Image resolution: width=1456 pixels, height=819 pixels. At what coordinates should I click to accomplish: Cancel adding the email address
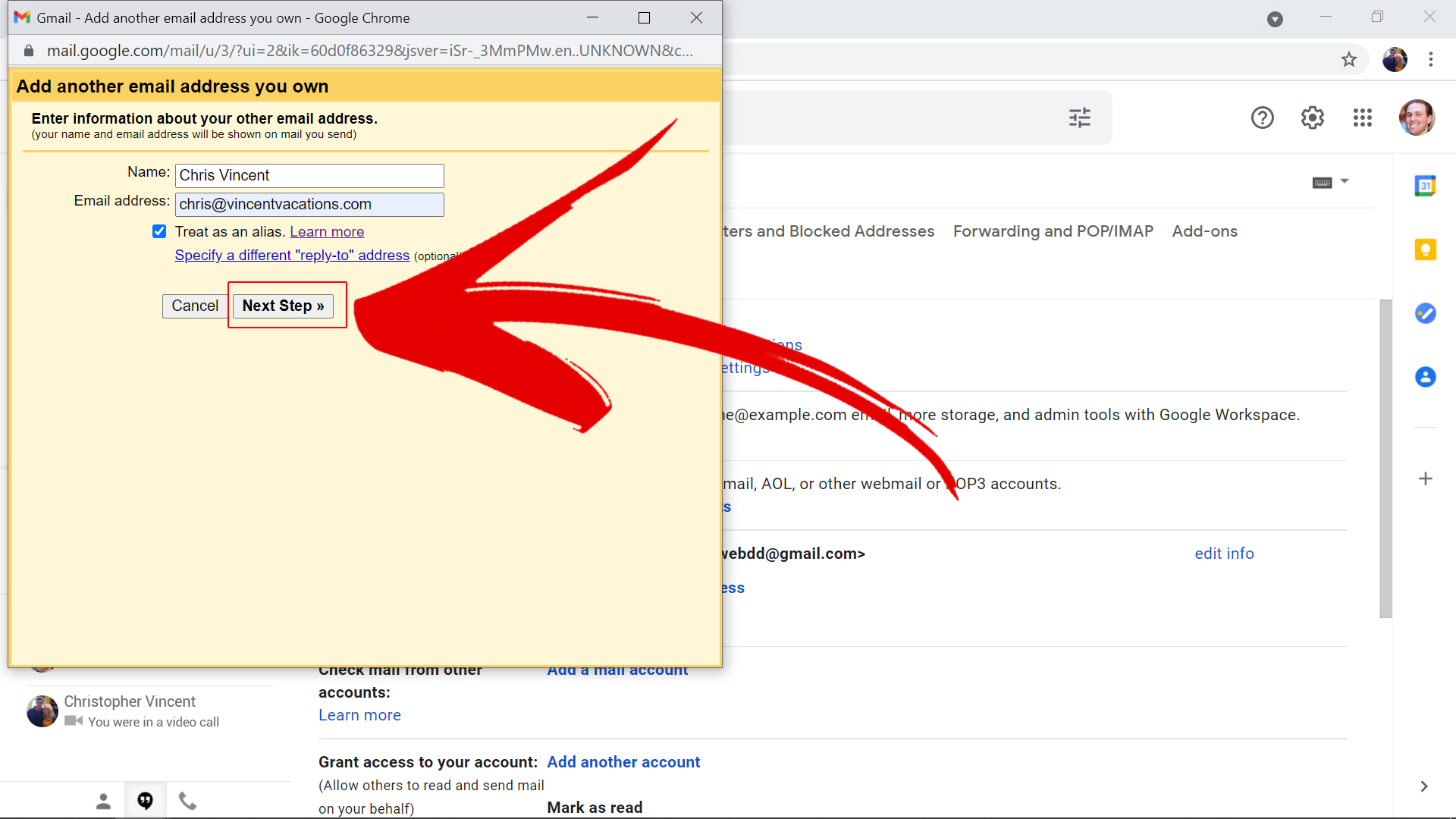pyautogui.click(x=195, y=306)
